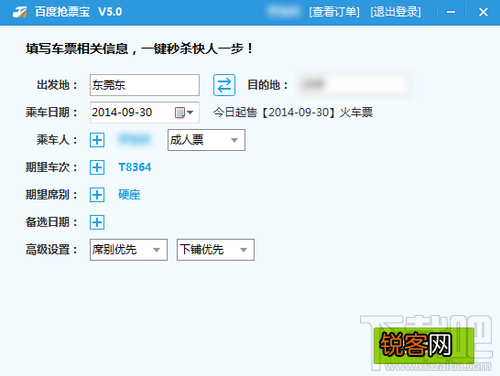Add a passenger with the plus icon
500x376 pixels.
(97, 140)
